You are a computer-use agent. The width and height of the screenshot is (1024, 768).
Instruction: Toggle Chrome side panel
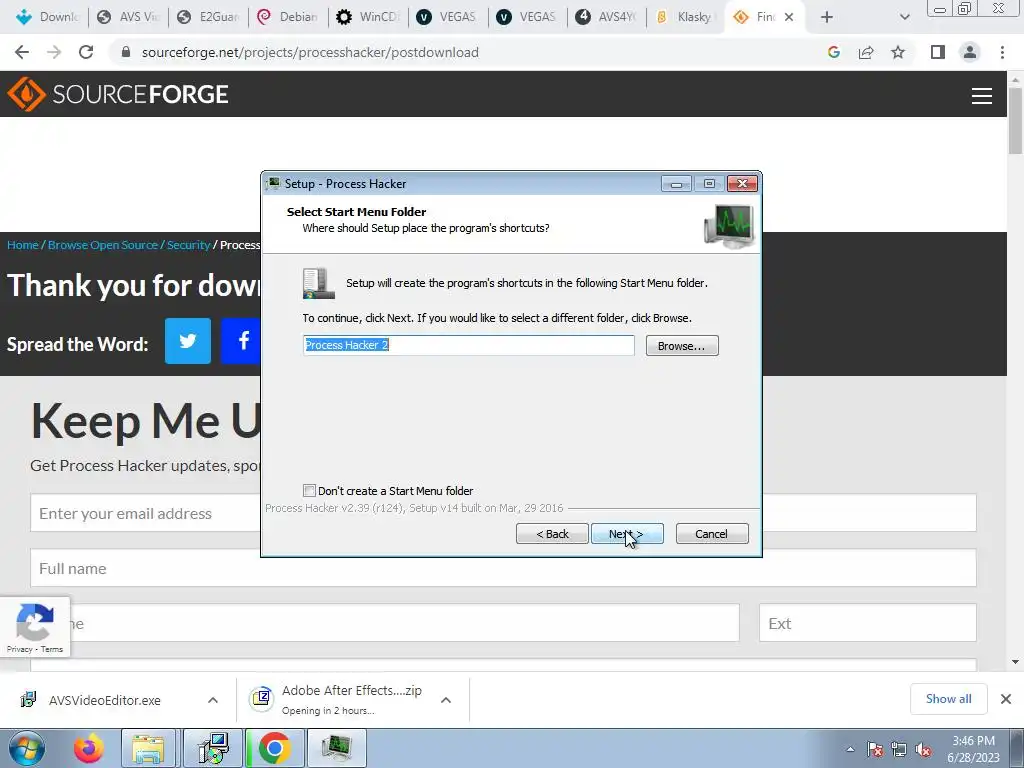click(938, 52)
